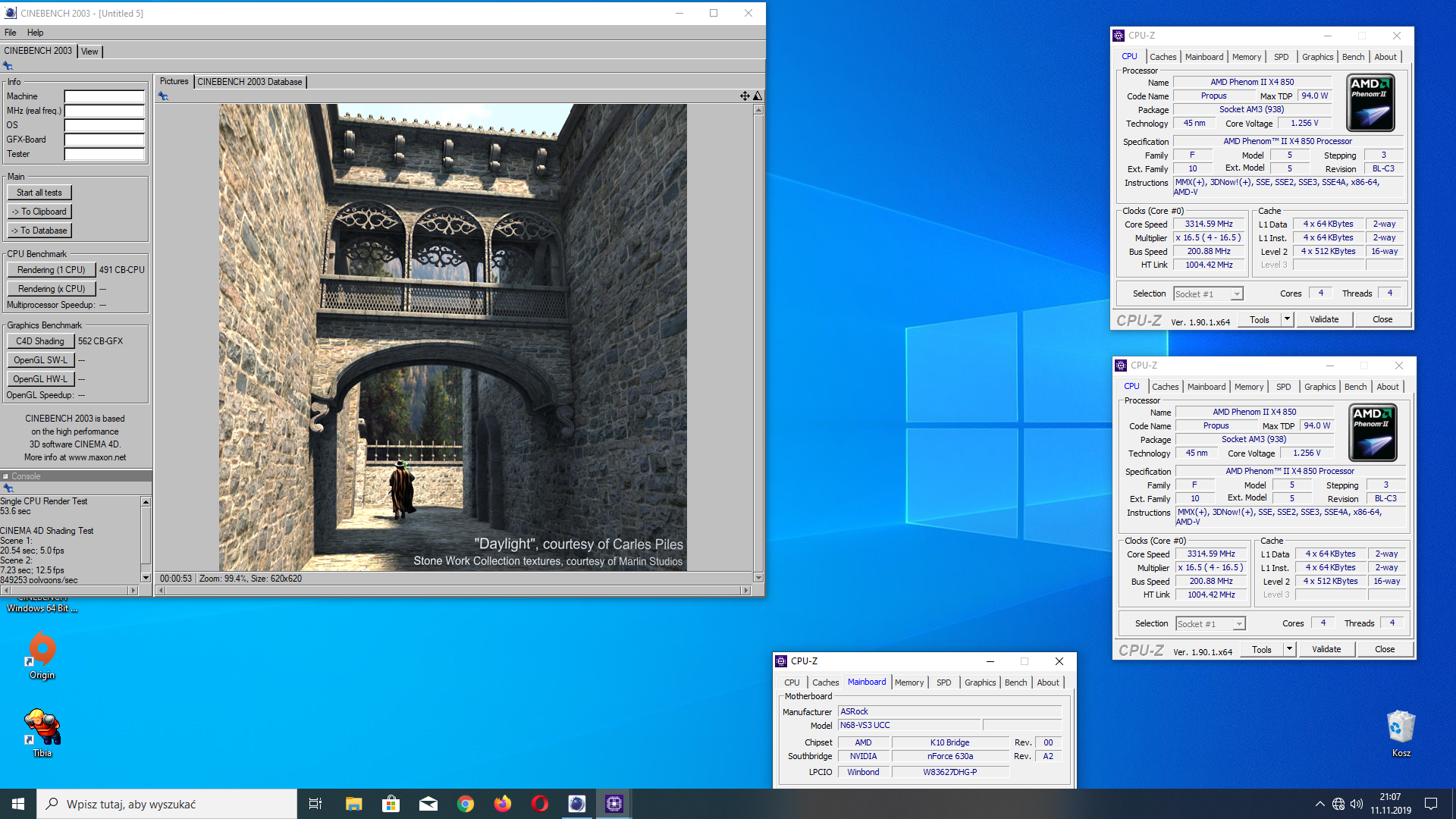Click Tools button in top CPU-Z window
Viewport: 1456px width, 819px height.
click(x=1260, y=319)
